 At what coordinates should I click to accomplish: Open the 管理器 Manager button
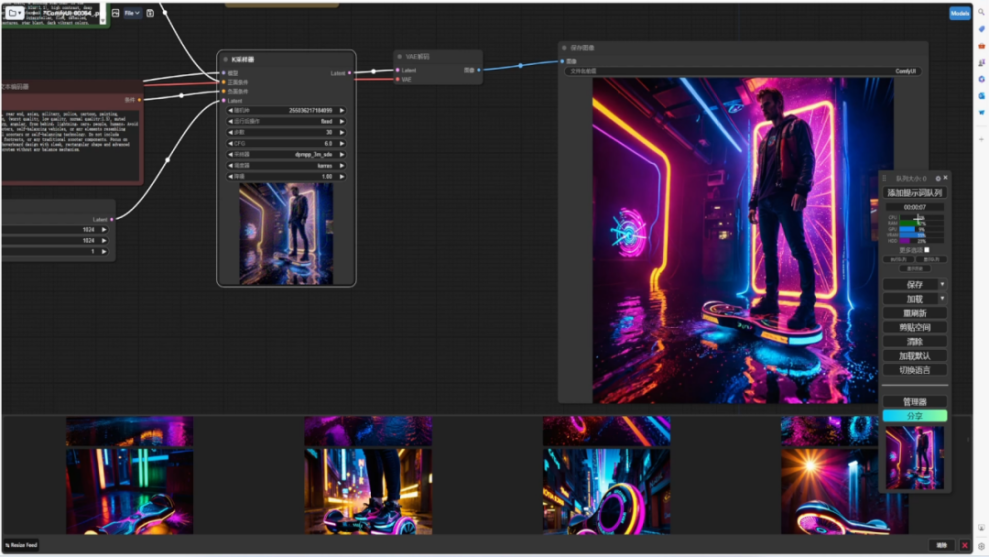pyautogui.click(x=915, y=402)
